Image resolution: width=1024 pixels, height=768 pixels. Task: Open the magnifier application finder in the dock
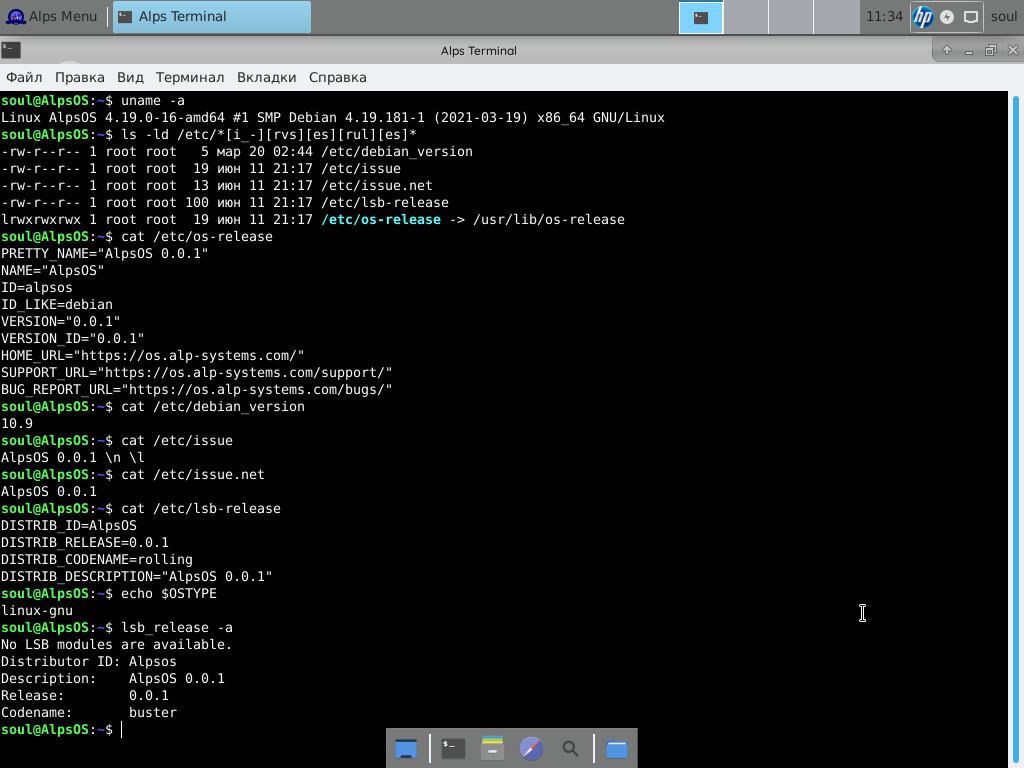coord(570,748)
